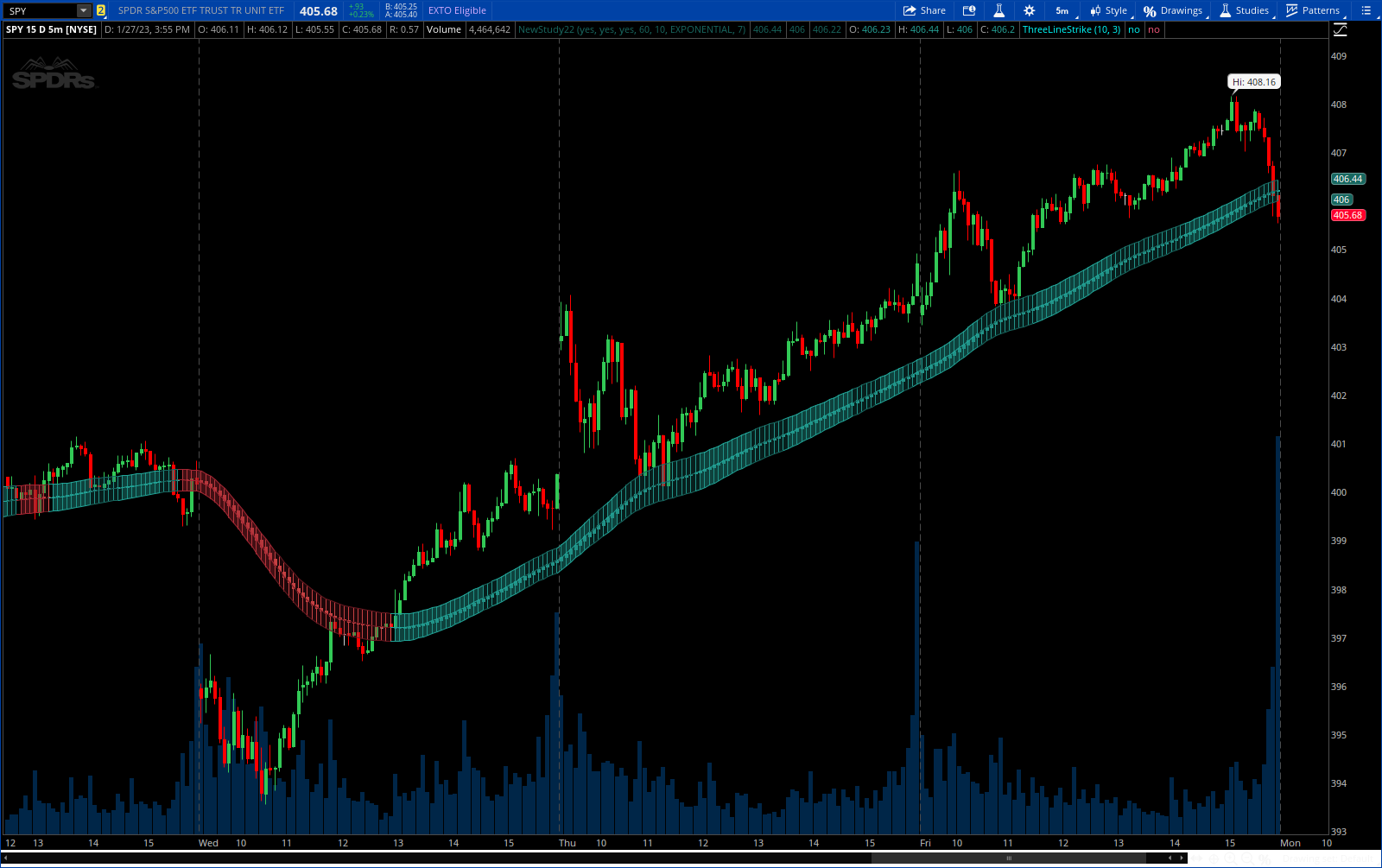Image resolution: width=1382 pixels, height=868 pixels.
Task: Open the flask quick study icon
Action: (998, 10)
